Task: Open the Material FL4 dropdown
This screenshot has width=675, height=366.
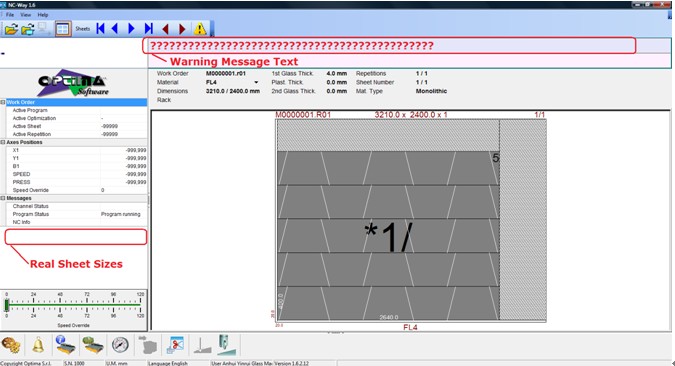Action: pyautogui.click(x=256, y=82)
